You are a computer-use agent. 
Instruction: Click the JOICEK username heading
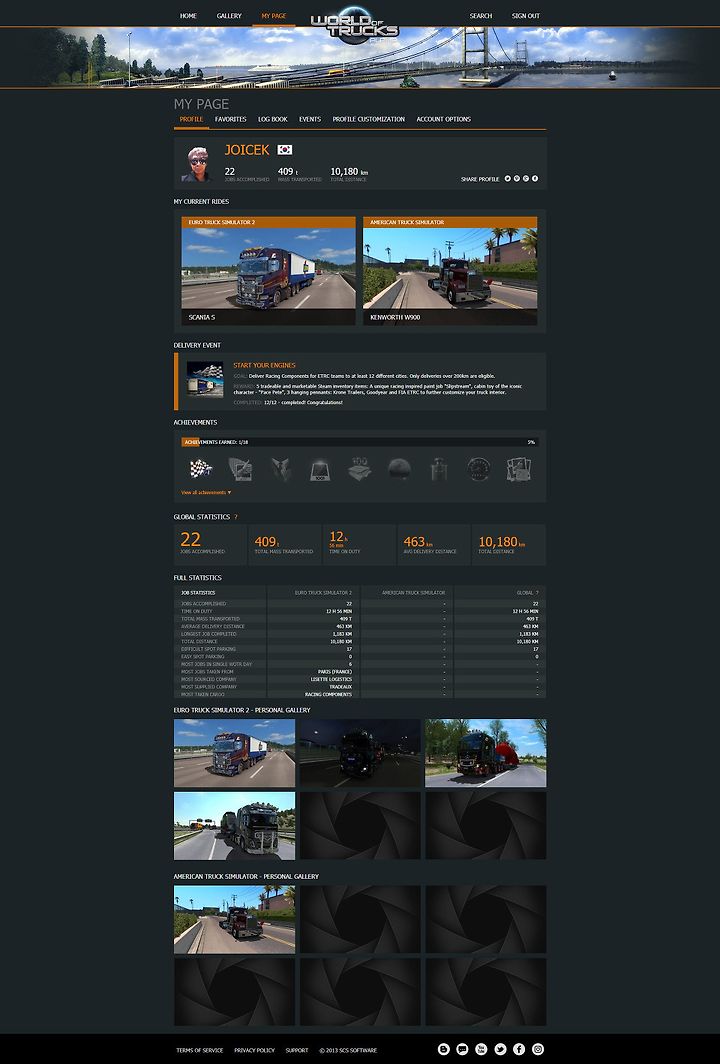coord(247,150)
